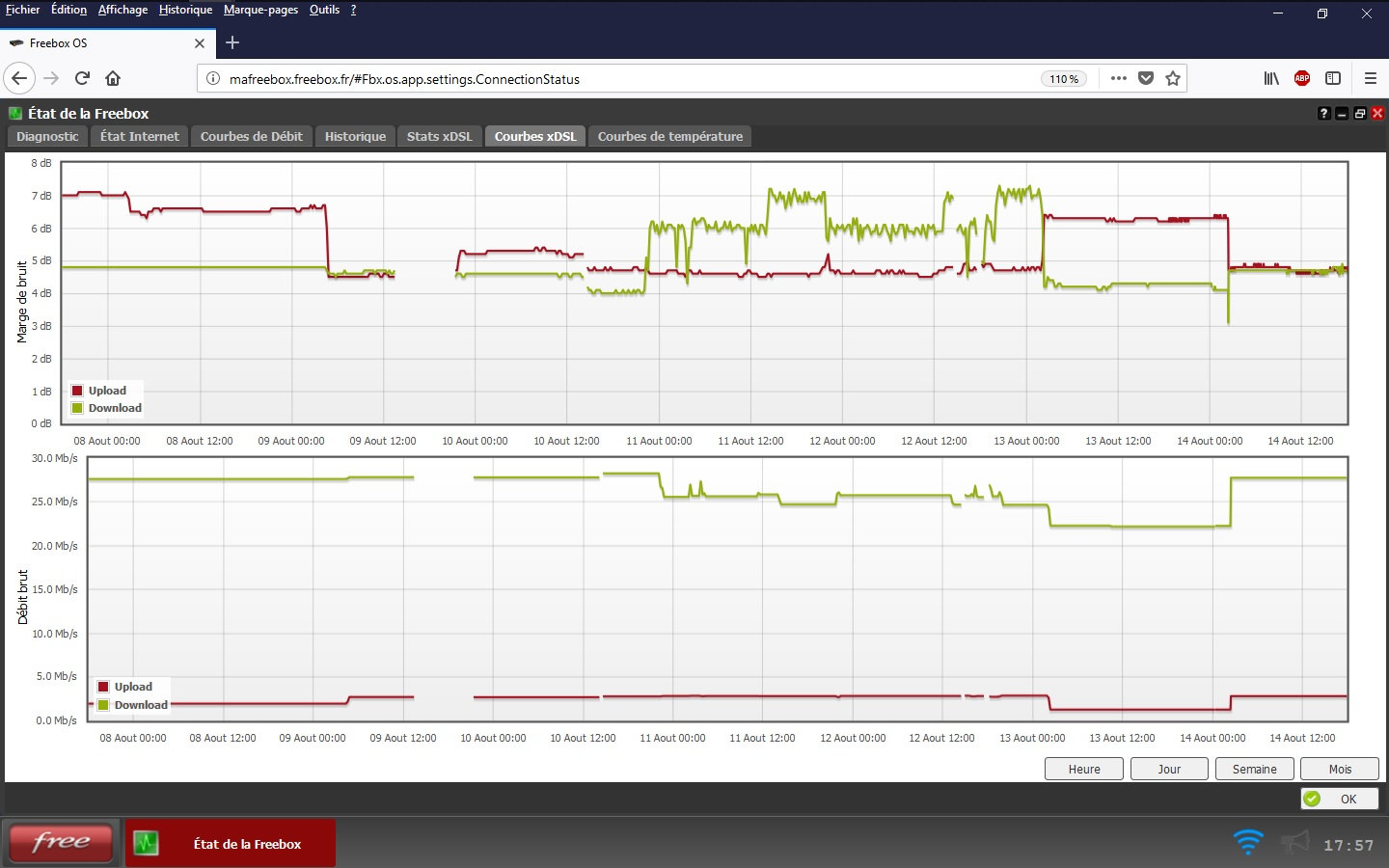Image resolution: width=1389 pixels, height=868 pixels.
Task: Toggle the browser sidebar view
Action: [1333, 78]
